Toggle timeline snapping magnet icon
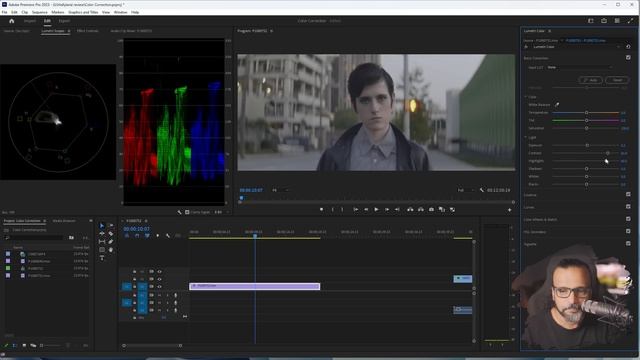The height and width of the screenshot is (360, 640). (x=137, y=236)
